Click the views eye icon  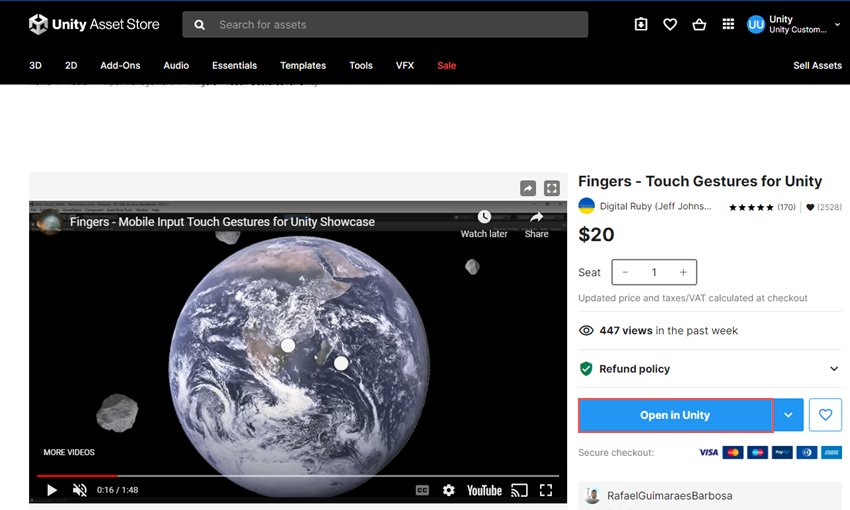pos(586,331)
